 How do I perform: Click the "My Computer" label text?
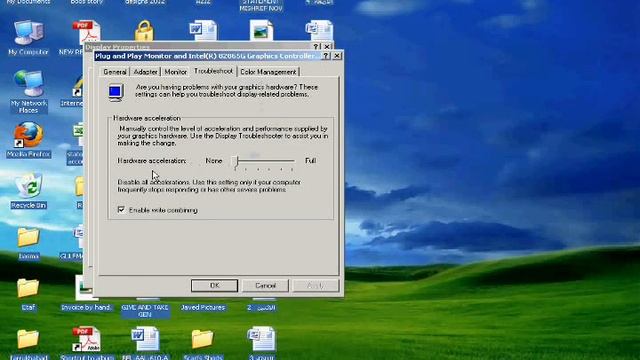pyautogui.click(x=28, y=52)
